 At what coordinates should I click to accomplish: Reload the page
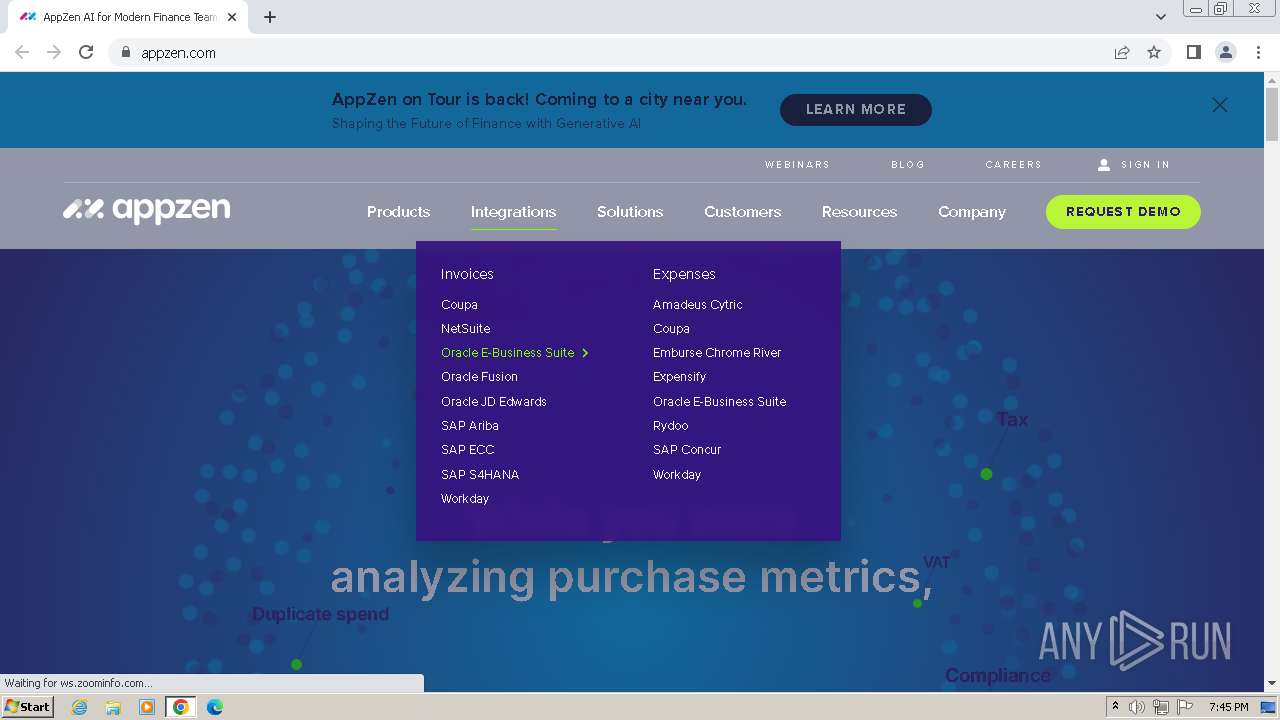tap(86, 52)
